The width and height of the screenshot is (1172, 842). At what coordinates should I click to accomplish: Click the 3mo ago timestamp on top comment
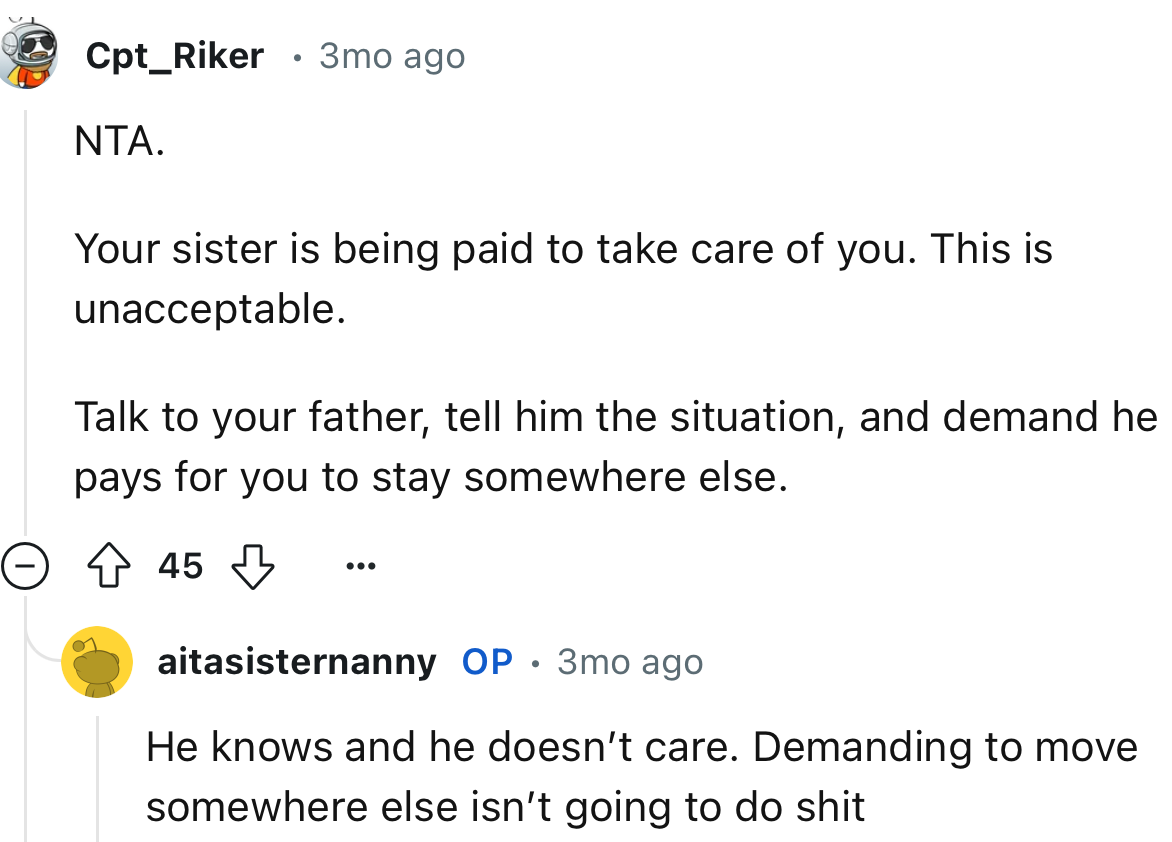pyautogui.click(x=392, y=56)
